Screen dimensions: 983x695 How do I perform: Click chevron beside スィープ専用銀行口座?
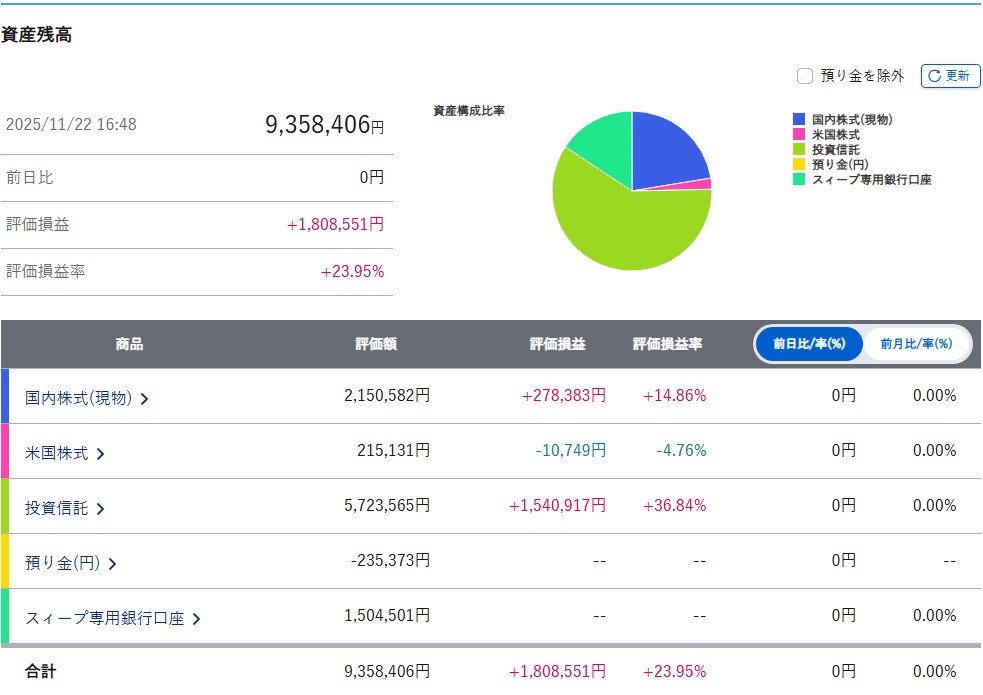(x=196, y=619)
